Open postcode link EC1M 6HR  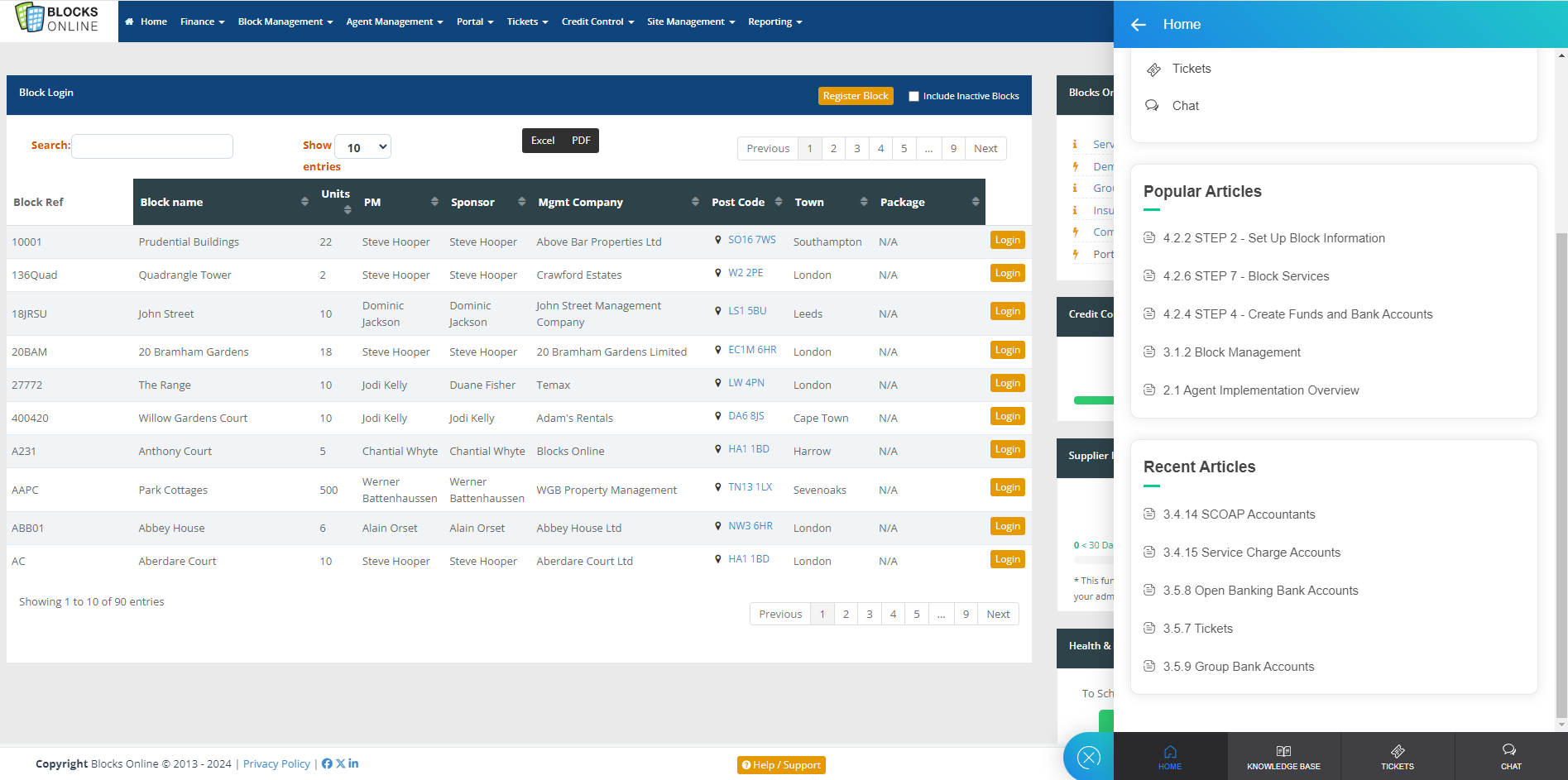click(x=752, y=350)
